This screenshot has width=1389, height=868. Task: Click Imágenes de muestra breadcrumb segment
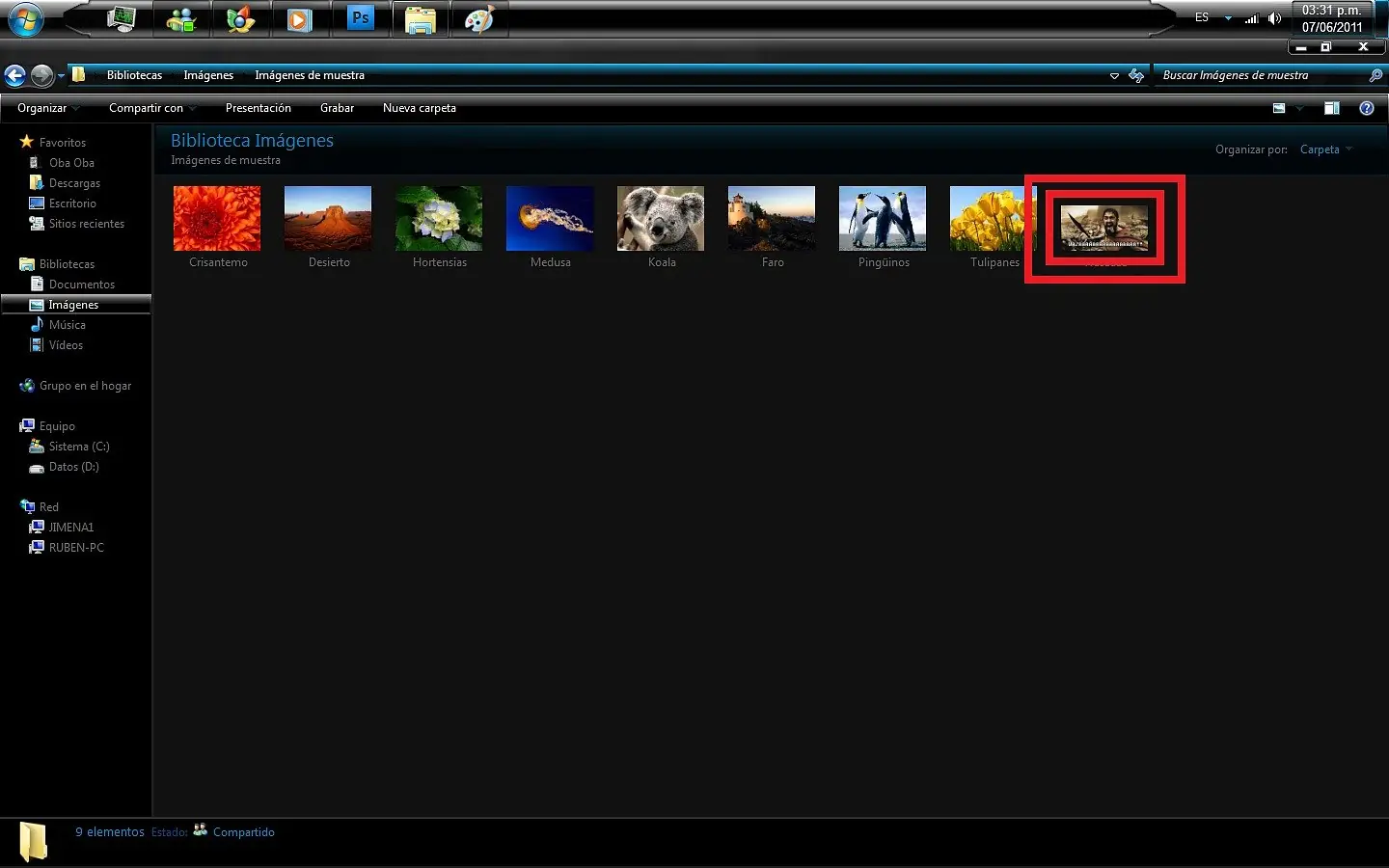[310, 75]
